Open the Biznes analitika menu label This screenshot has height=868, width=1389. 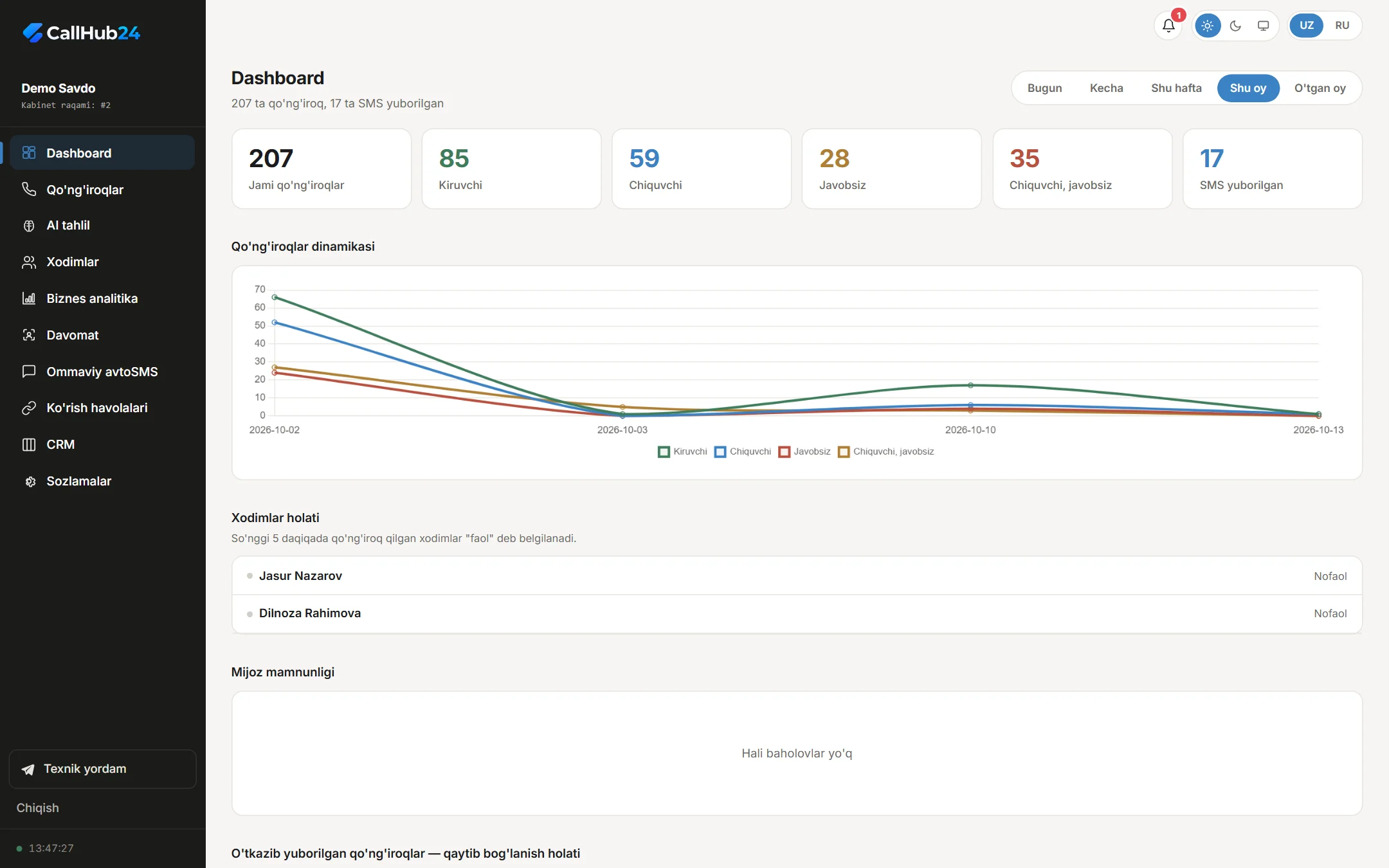(x=92, y=298)
